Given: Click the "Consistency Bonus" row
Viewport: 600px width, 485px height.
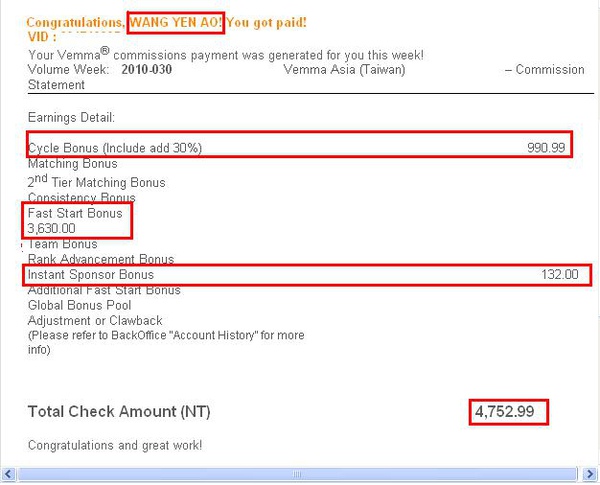Looking at the screenshot, I should coord(82,198).
